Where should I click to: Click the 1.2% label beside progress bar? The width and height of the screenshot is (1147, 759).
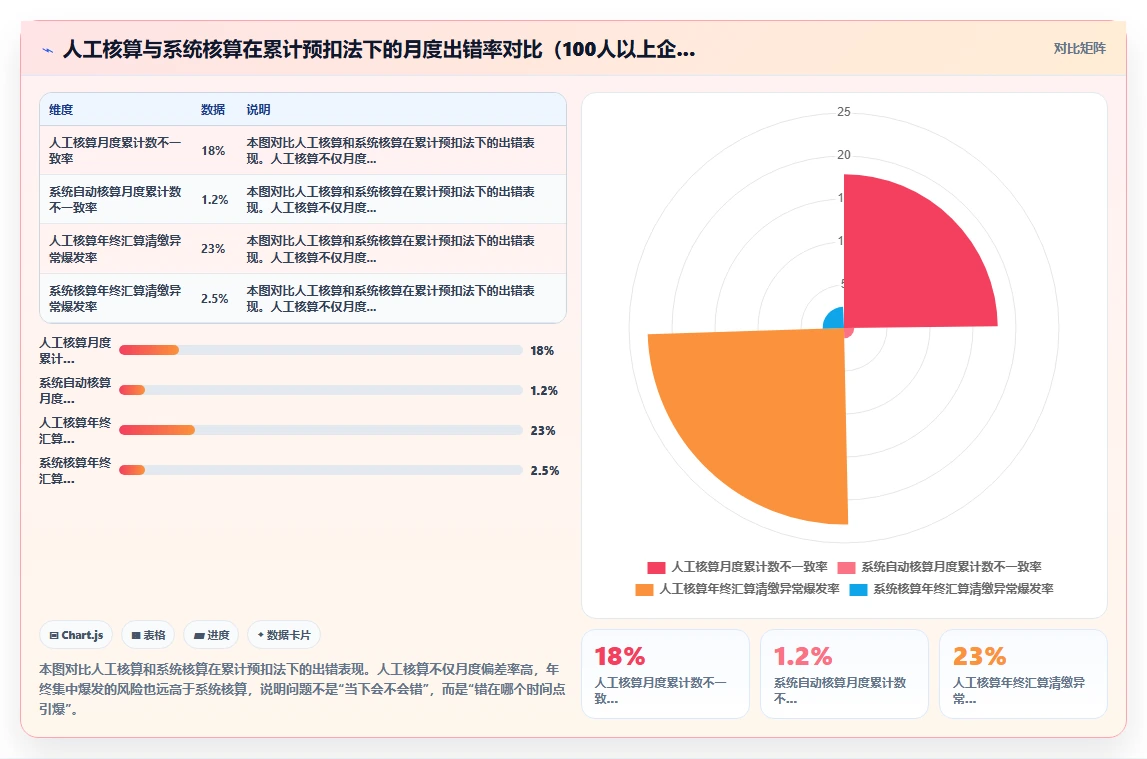pyautogui.click(x=544, y=390)
